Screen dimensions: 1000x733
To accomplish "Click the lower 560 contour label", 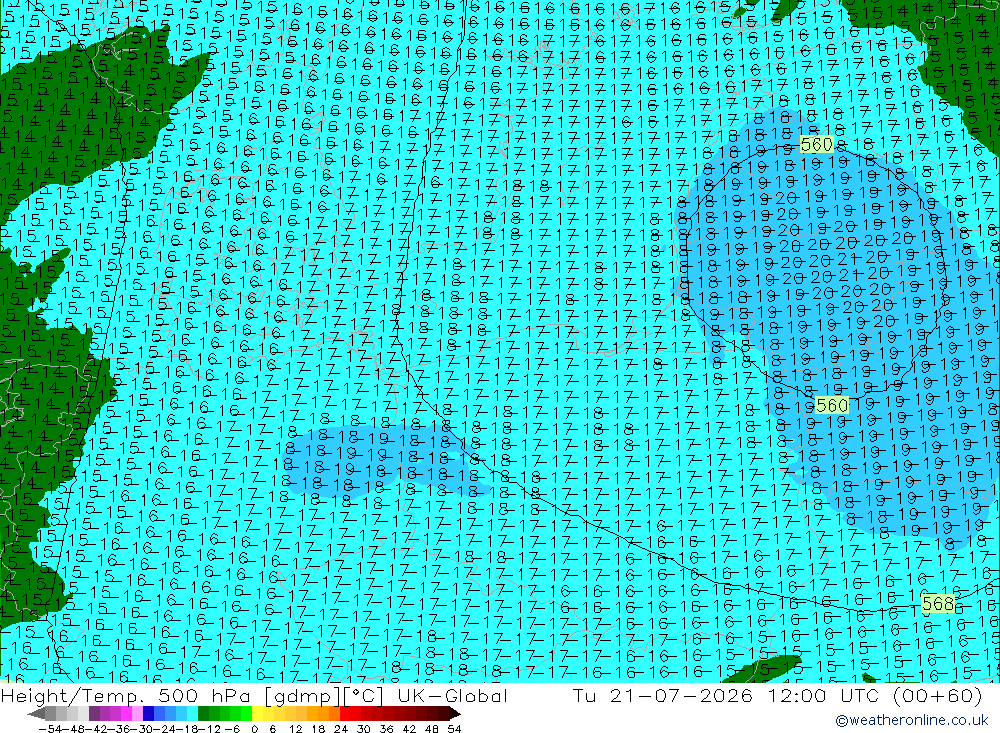I will (832, 405).
